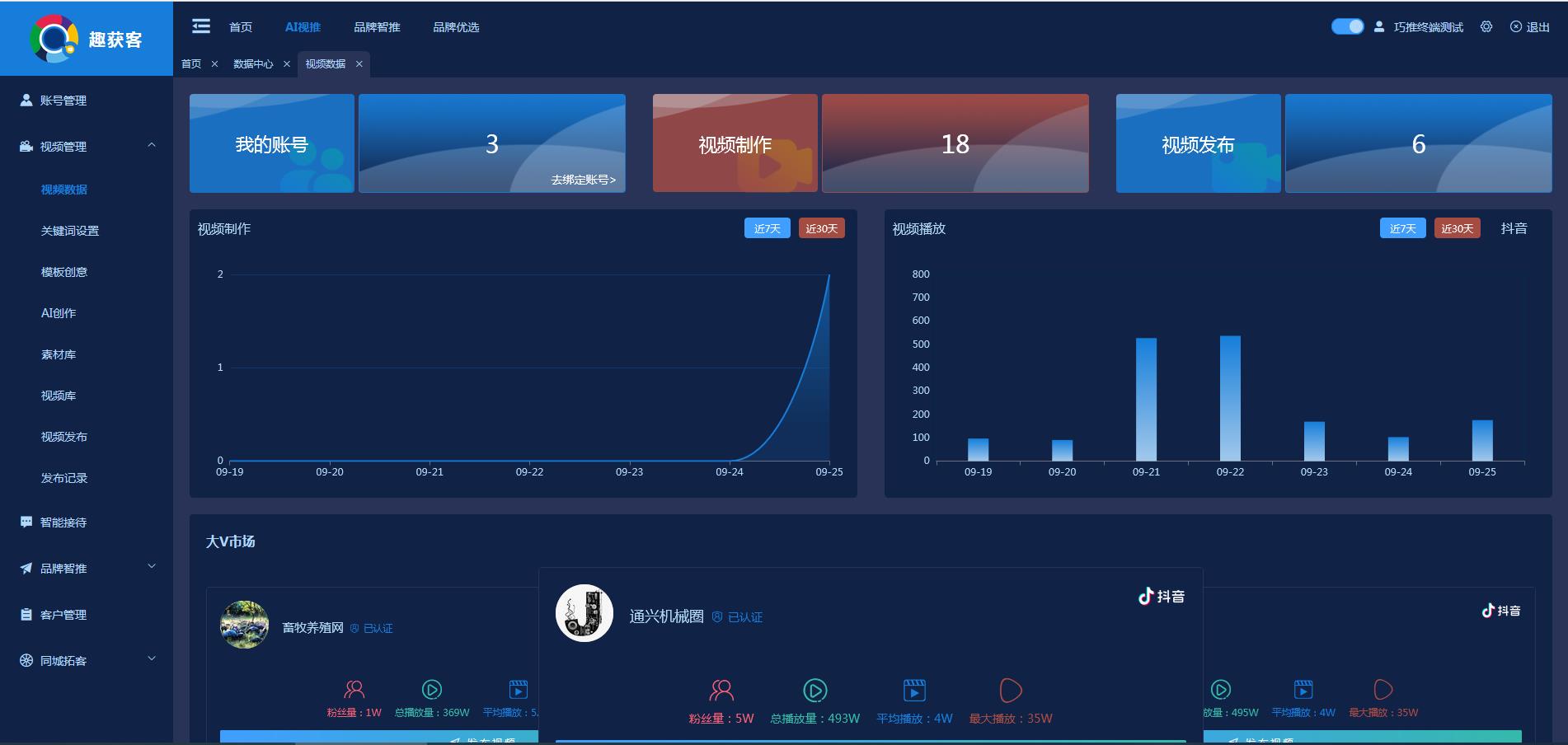
Task: Select AI视推 top menu item
Action: pyautogui.click(x=303, y=27)
